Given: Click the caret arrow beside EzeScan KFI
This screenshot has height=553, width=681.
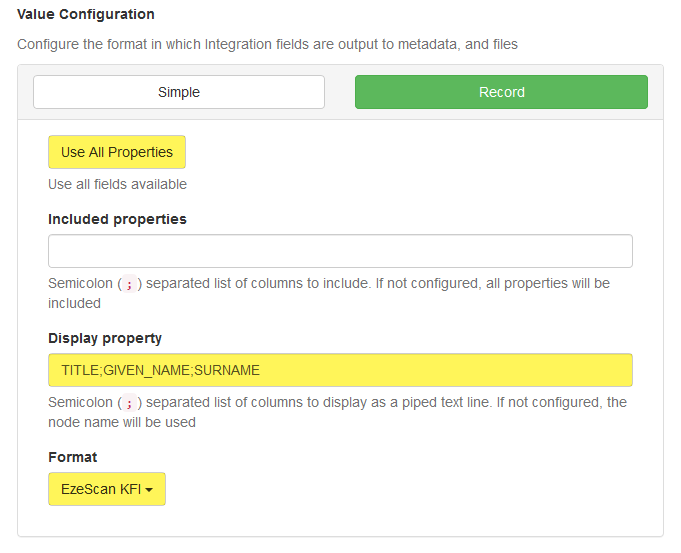Looking at the screenshot, I should click(x=149, y=490).
